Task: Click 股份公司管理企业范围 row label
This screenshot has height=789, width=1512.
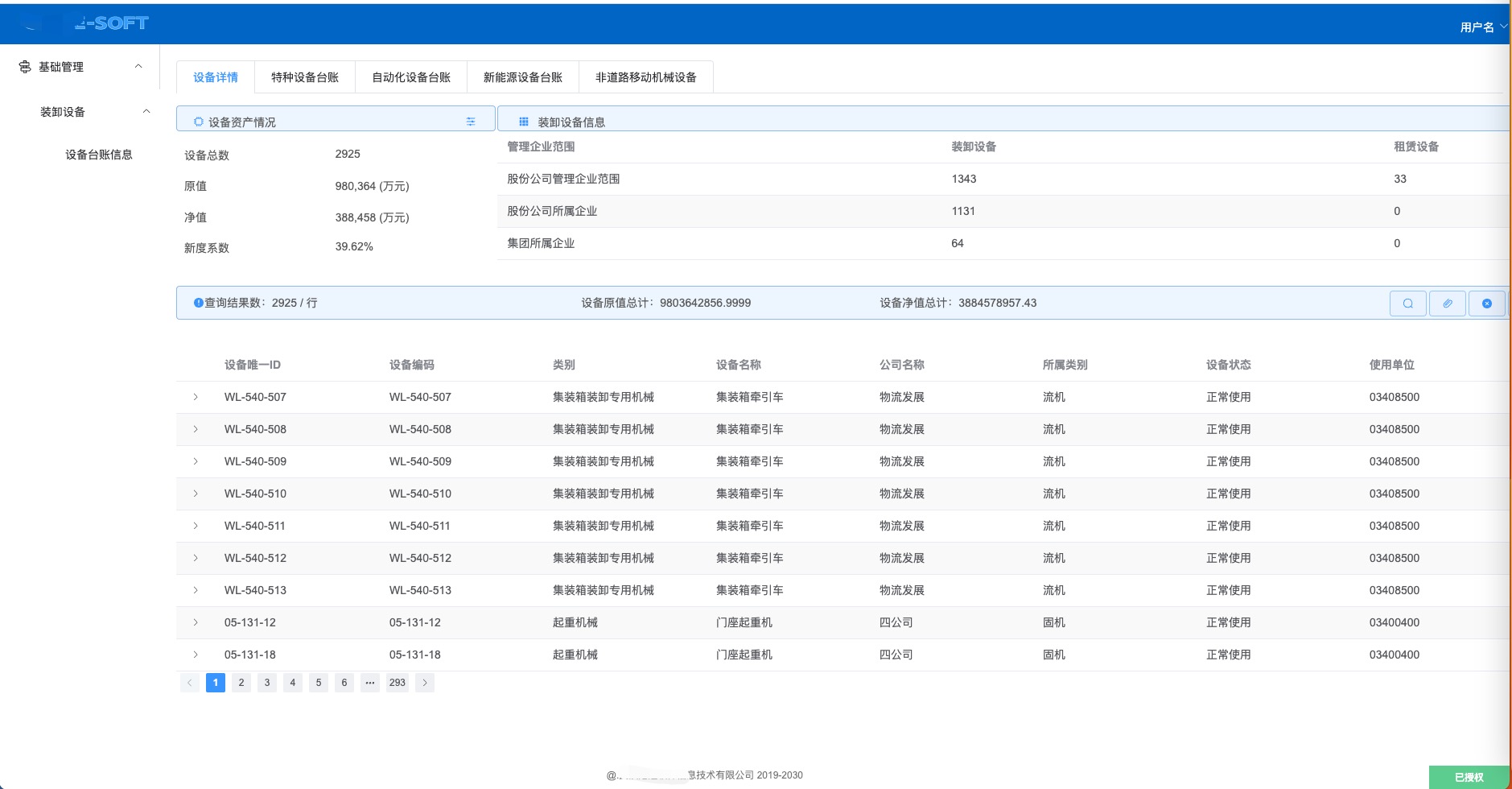Action: tap(563, 179)
